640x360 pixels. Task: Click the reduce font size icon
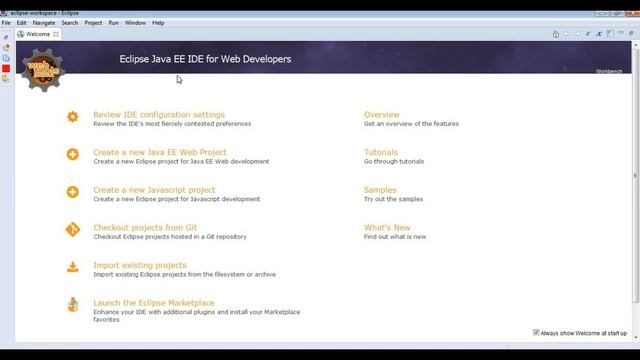coord(588,34)
